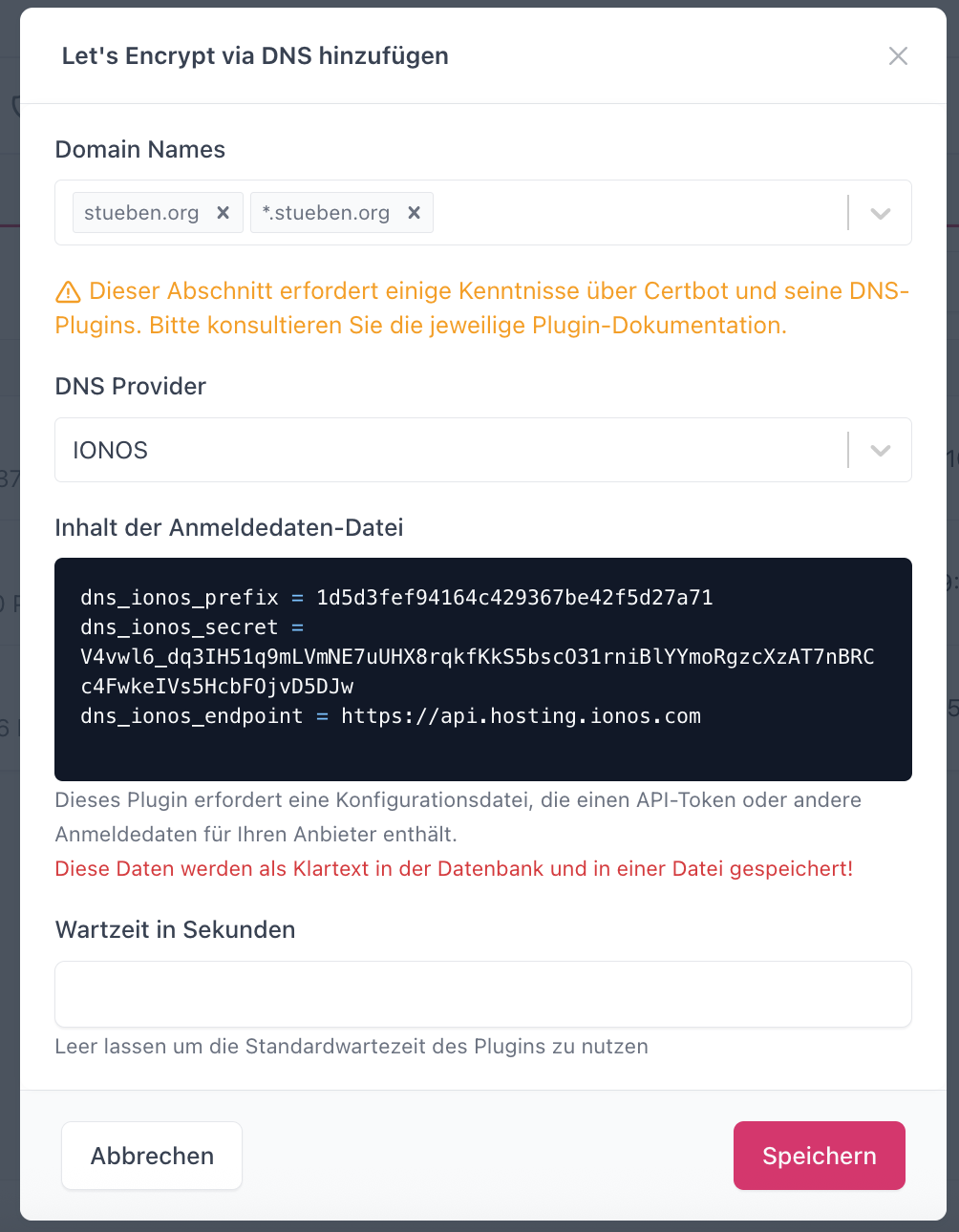Image resolution: width=959 pixels, height=1232 pixels.
Task: Close the Let's Encrypt DNS dialog
Action: point(897,56)
